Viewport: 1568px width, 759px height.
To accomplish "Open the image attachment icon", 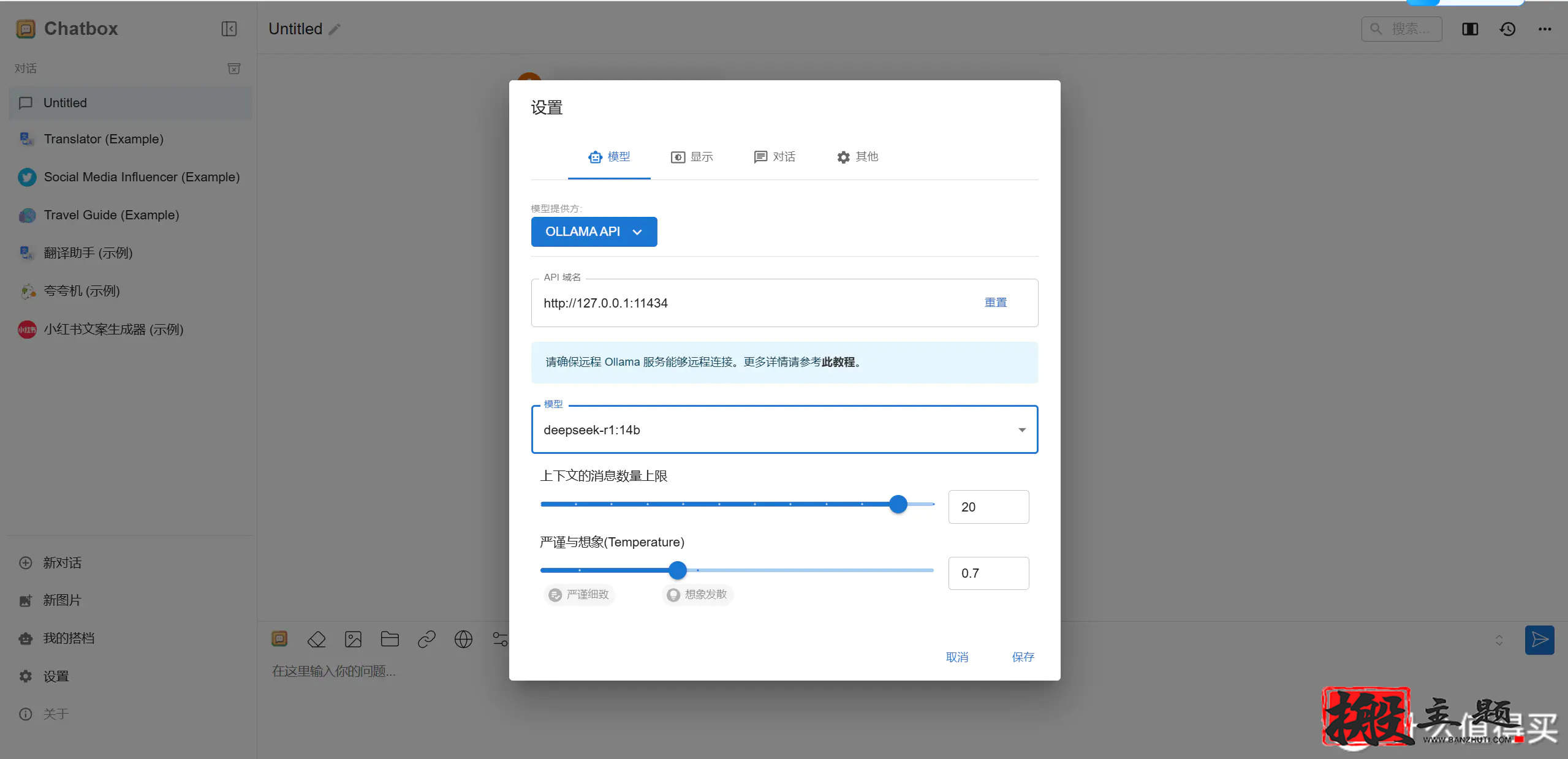I will point(353,639).
